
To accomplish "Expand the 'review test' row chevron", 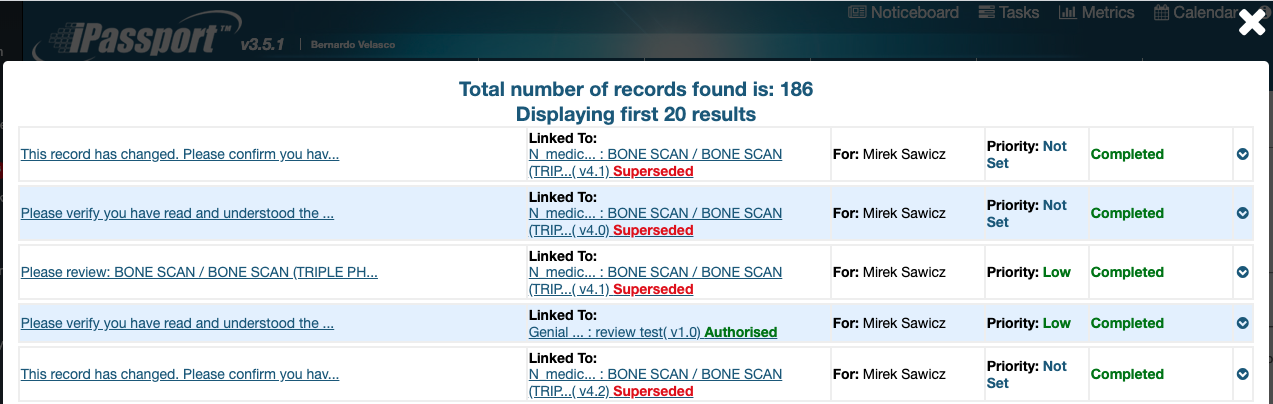I will click(x=1242, y=323).
